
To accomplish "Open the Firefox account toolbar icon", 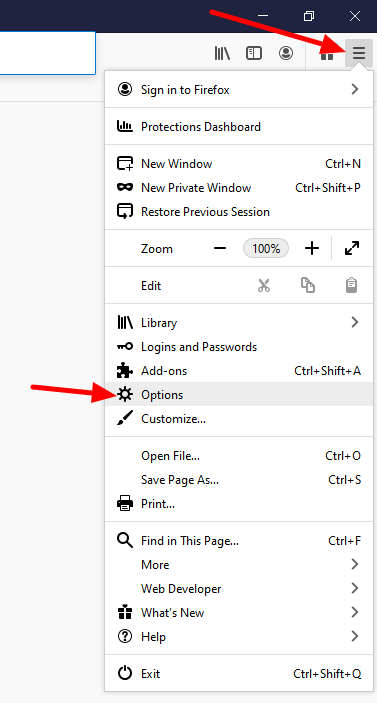I will [286, 53].
